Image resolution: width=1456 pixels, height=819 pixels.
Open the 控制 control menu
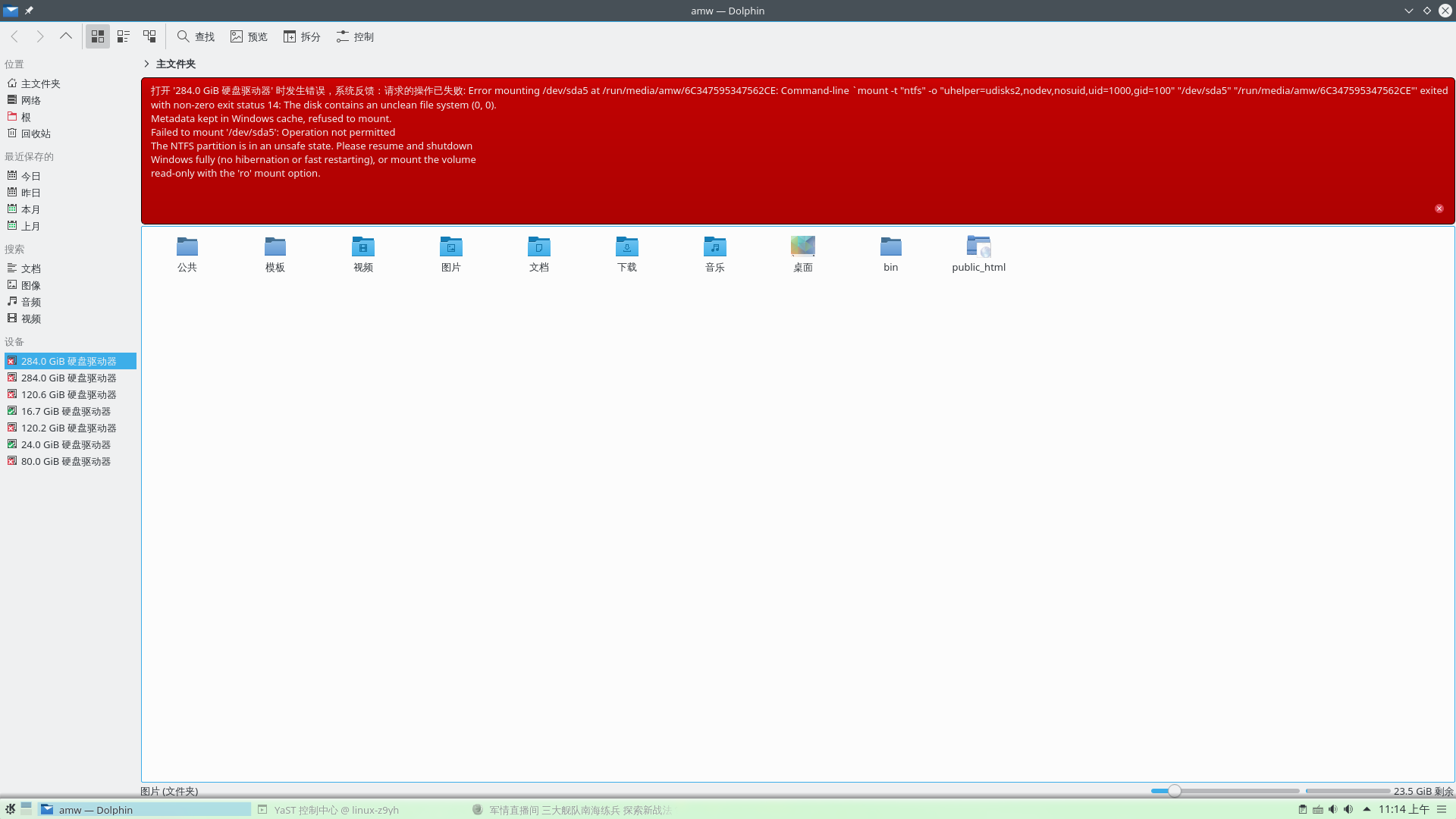[x=355, y=36]
